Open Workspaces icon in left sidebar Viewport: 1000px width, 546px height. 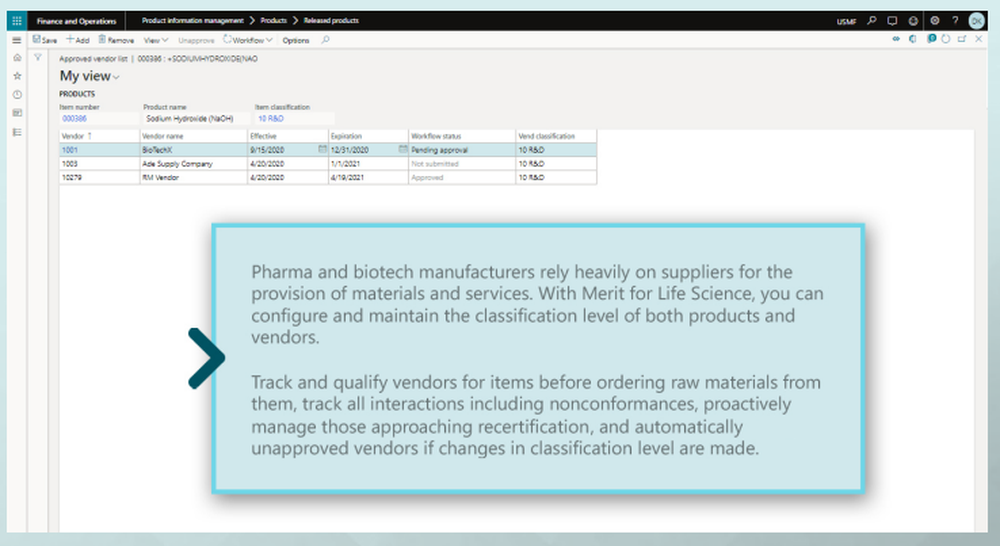(x=17, y=113)
